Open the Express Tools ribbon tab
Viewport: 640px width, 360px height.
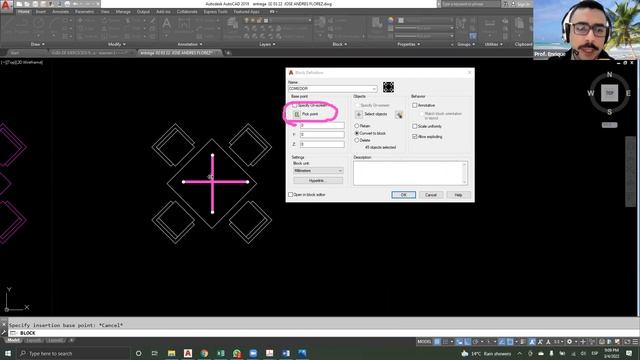click(x=216, y=12)
